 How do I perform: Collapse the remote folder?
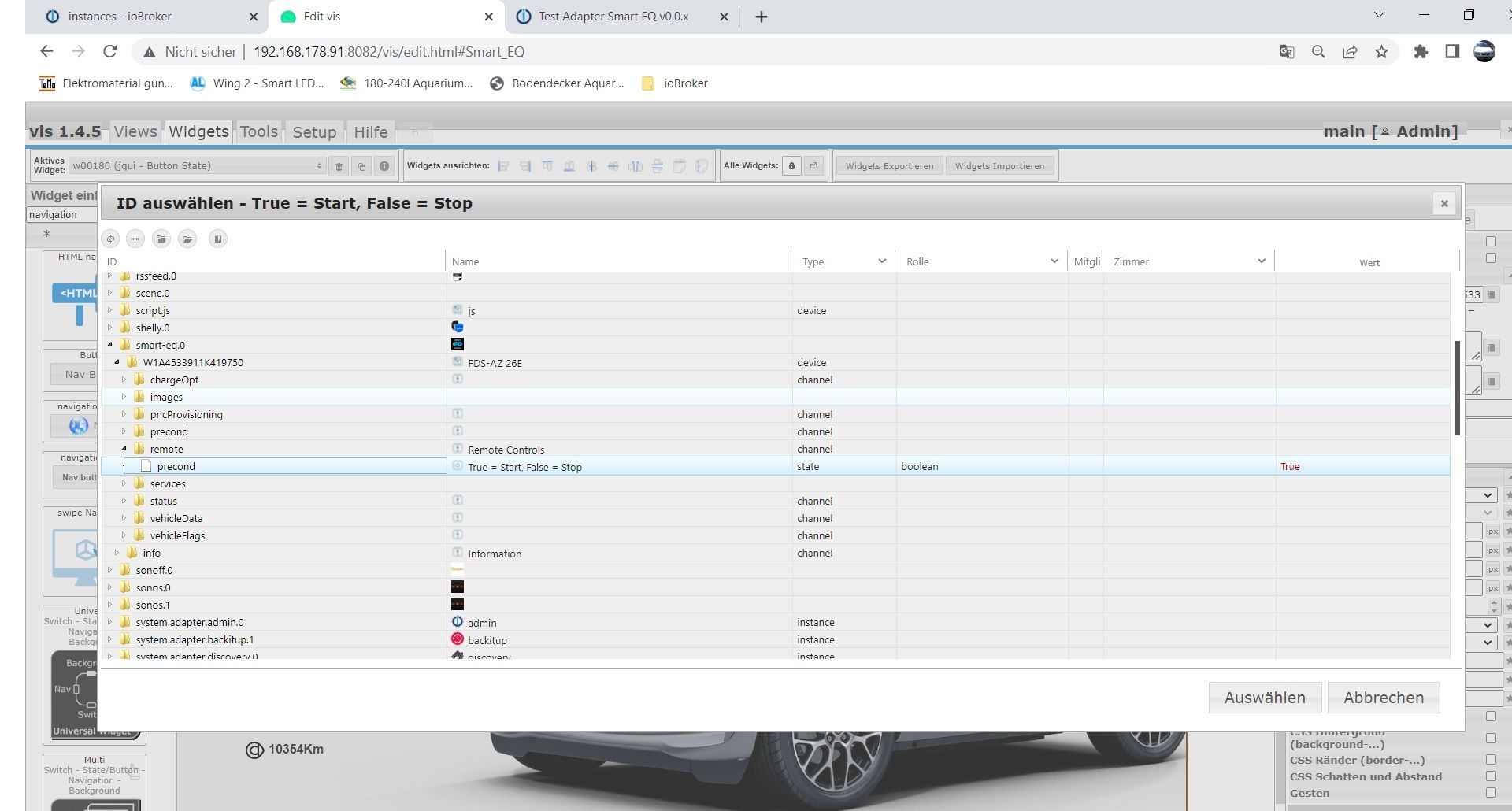tap(124, 449)
